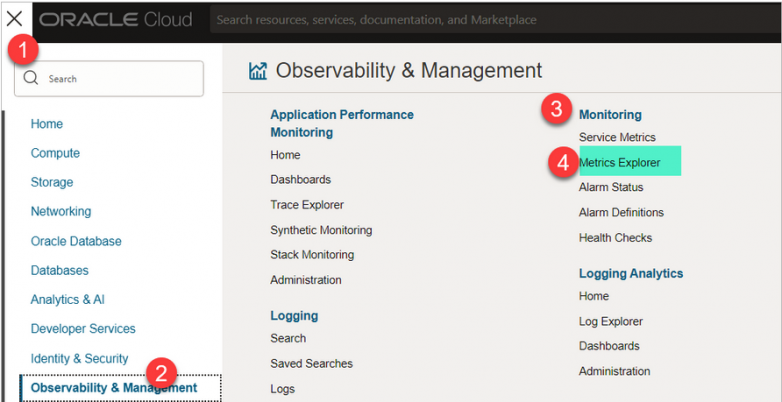The height and width of the screenshot is (402, 782).
Task: Go to Oracle Database category
Action: (x=76, y=241)
